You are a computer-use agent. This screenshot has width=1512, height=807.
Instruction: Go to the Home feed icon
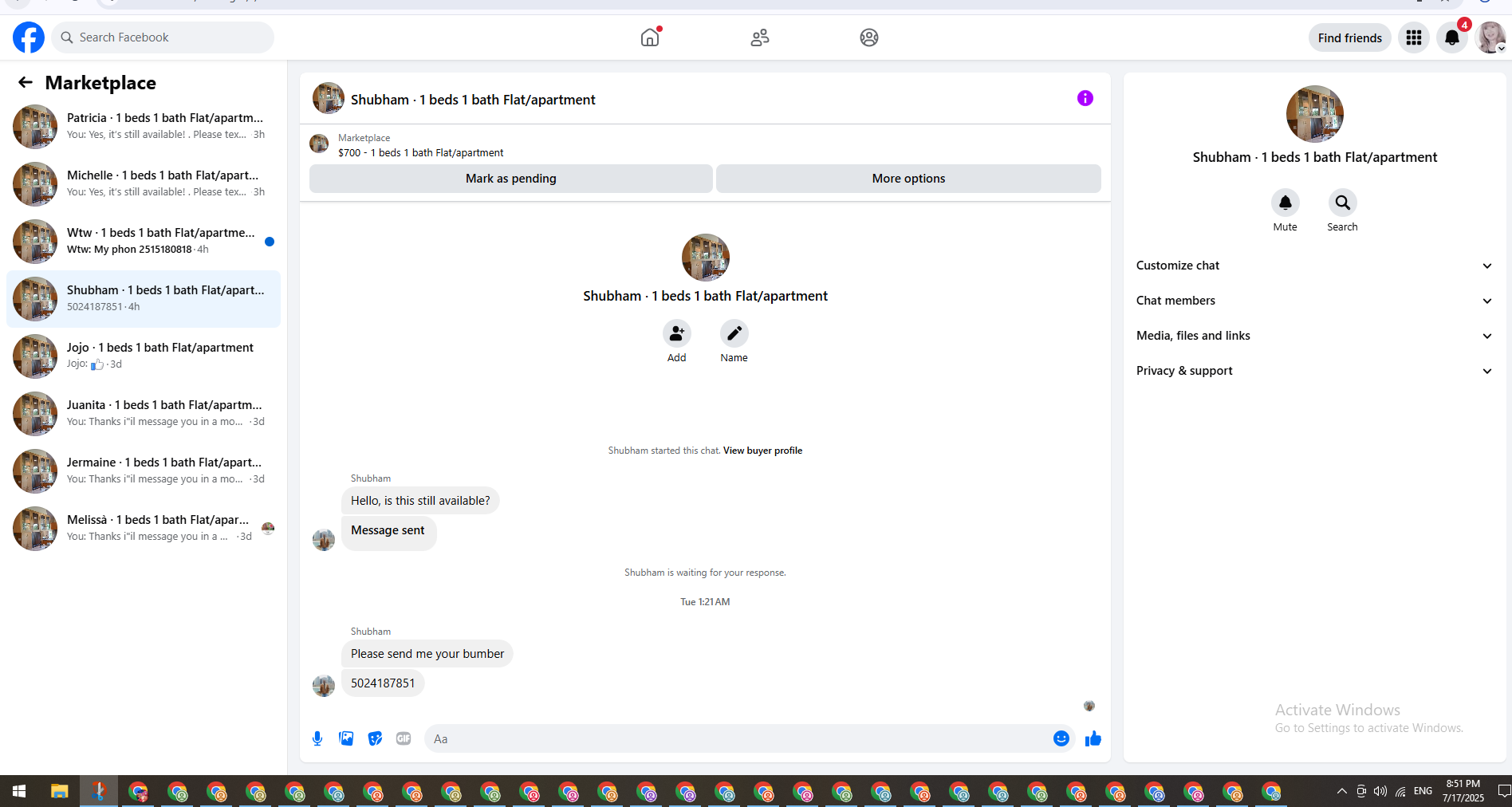650,37
